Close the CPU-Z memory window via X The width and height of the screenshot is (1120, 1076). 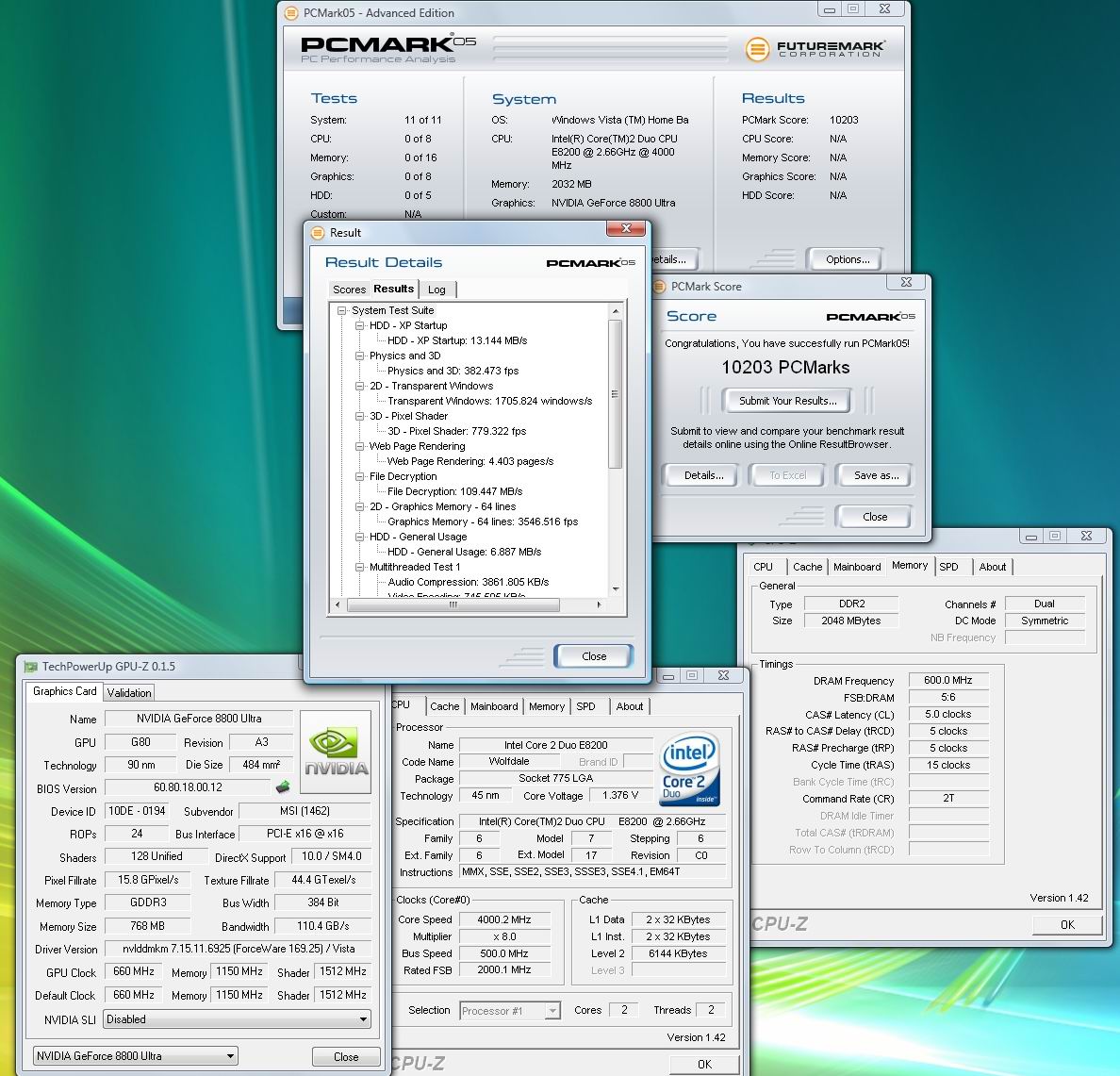coord(1086,536)
